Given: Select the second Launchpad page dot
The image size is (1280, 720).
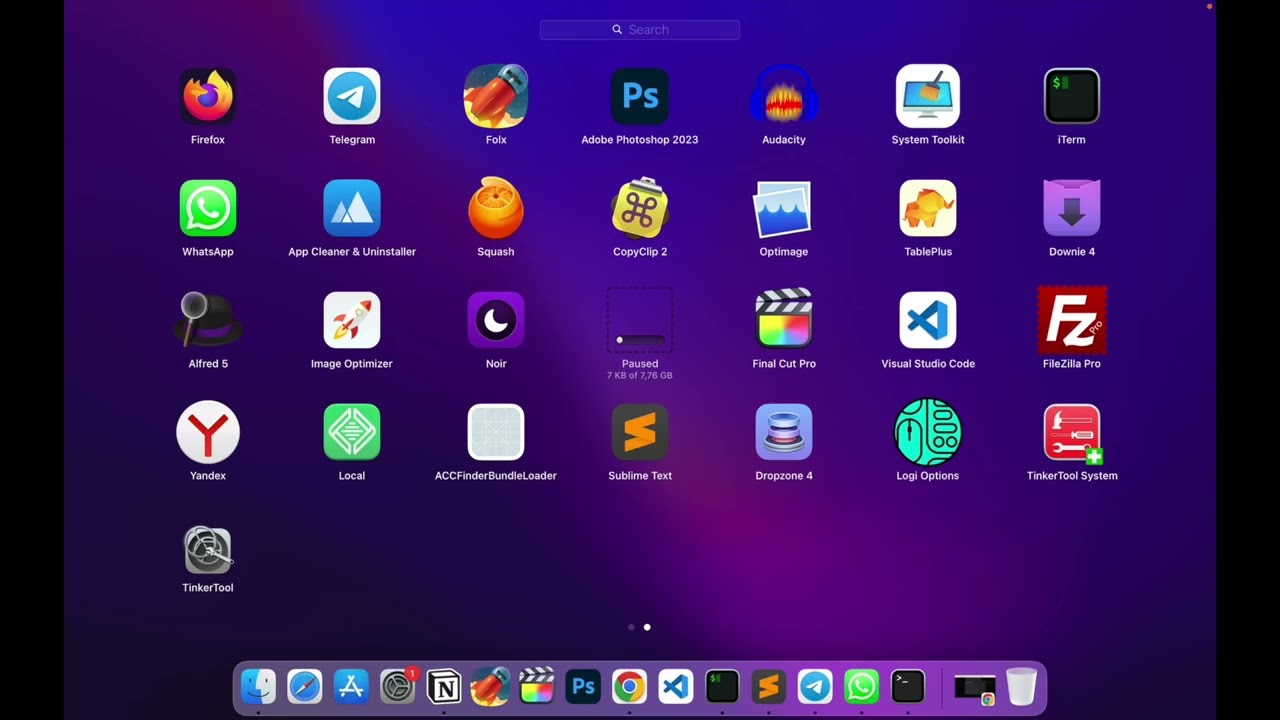Looking at the screenshot, I should (647, 627).
